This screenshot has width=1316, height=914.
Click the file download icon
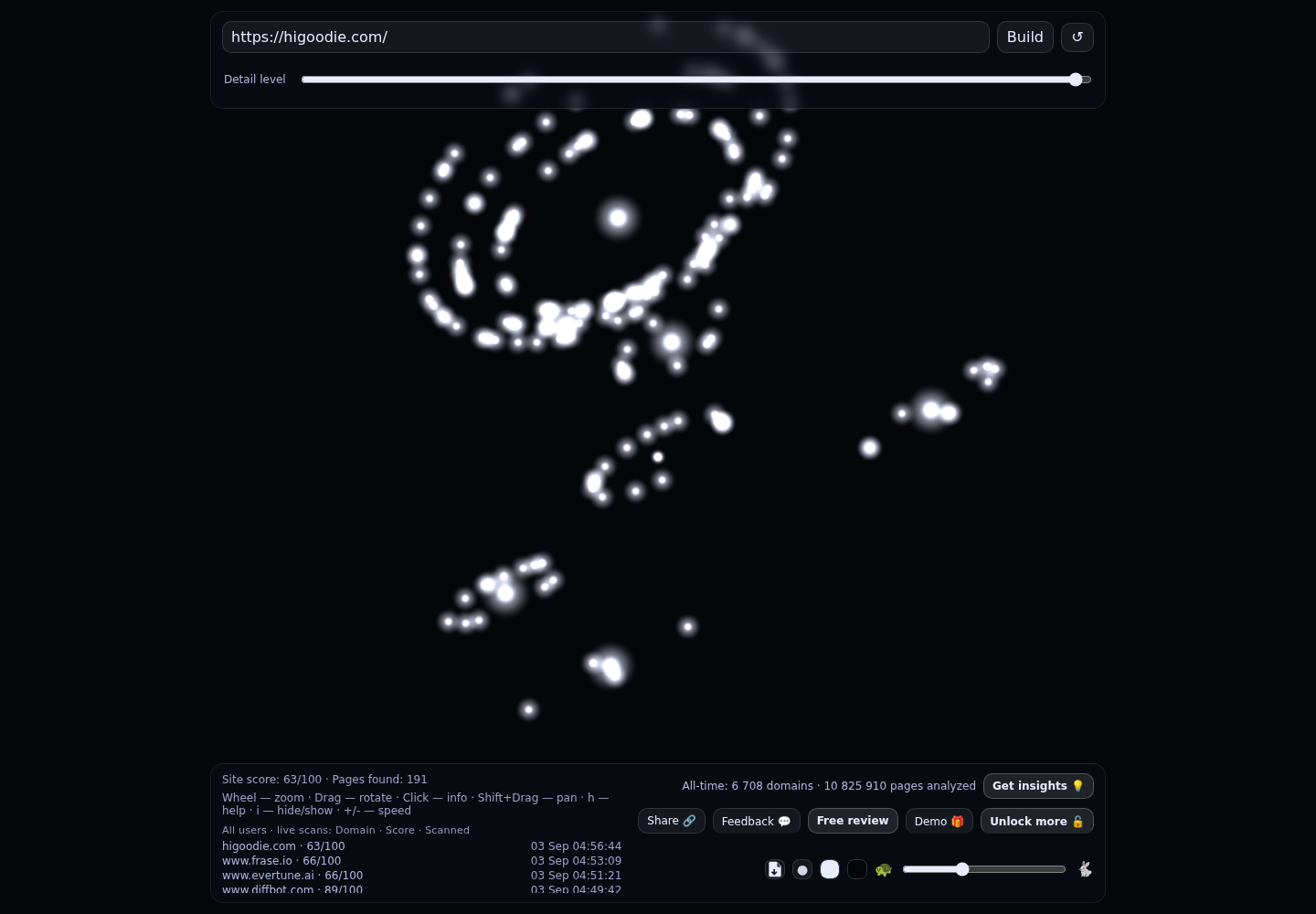point(775,869)
